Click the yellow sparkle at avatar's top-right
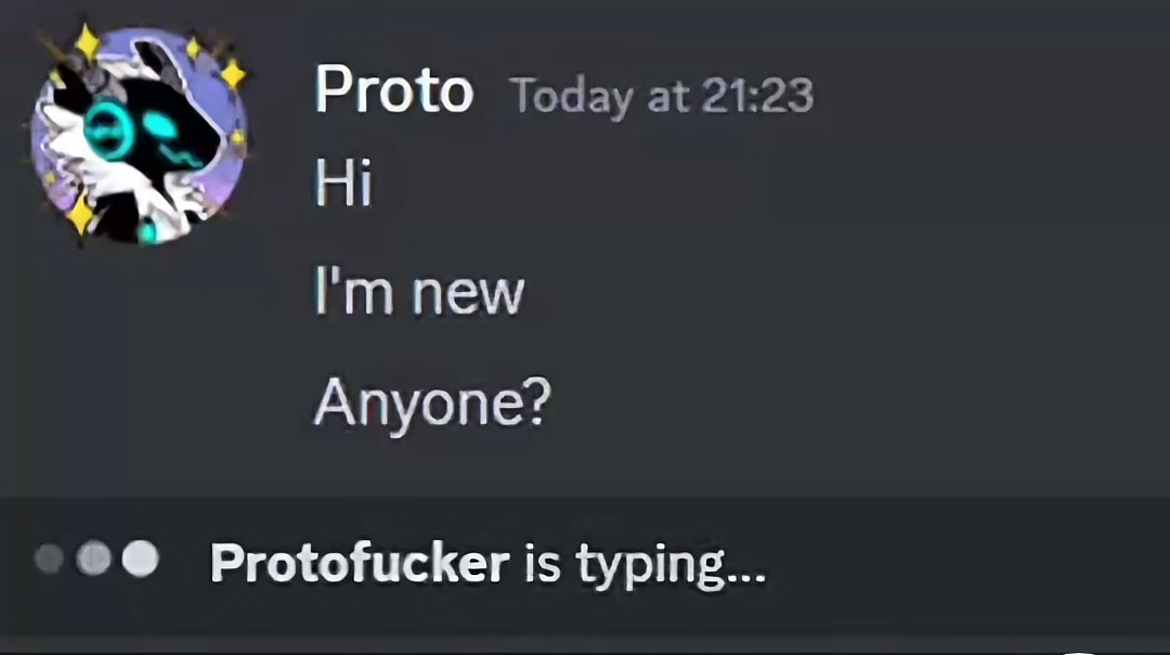 233,73
